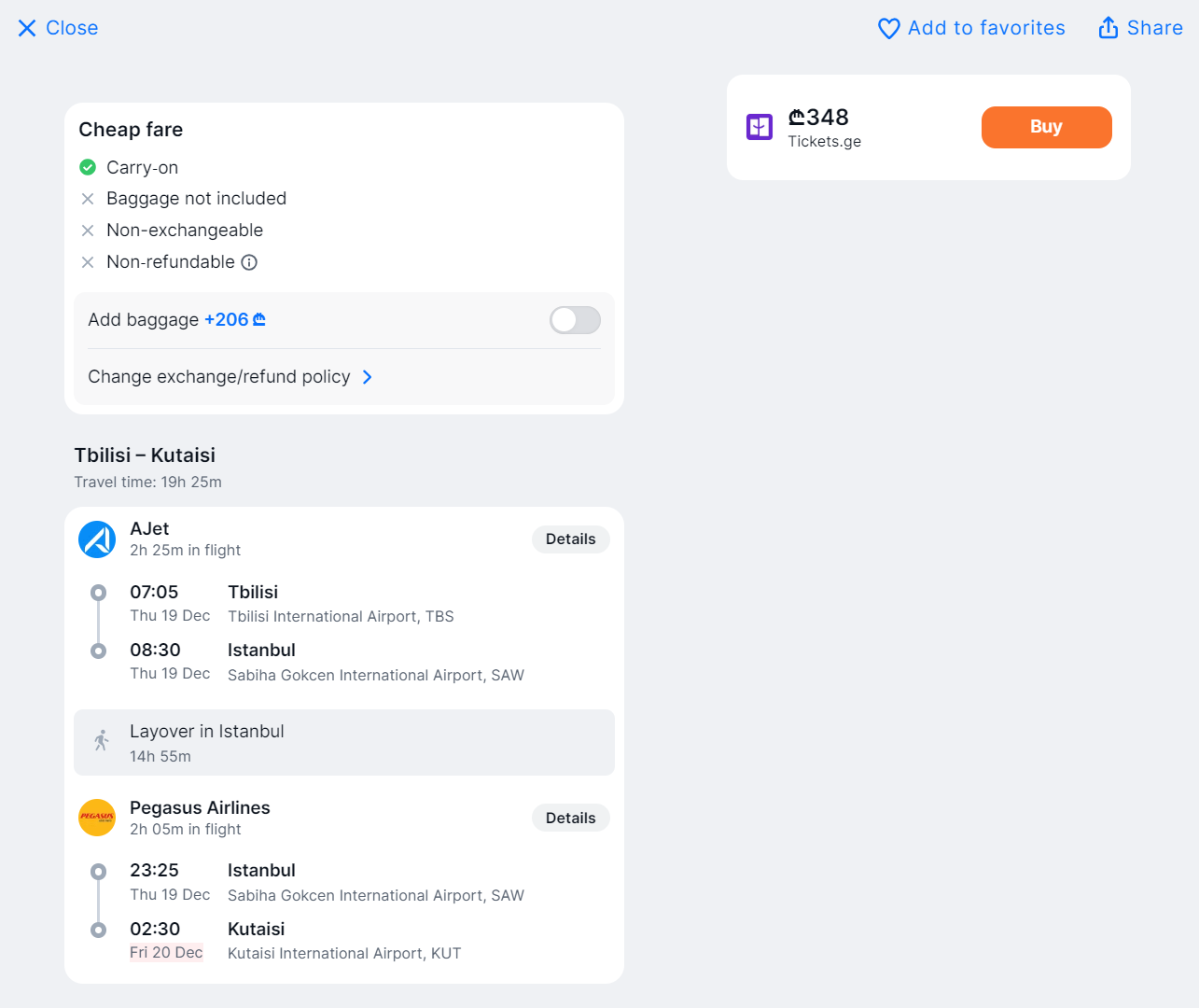Image resolution: width=1199 pixels, height=1008 pixels.
Task: Click the Share upload icon
Action: 1108,28
